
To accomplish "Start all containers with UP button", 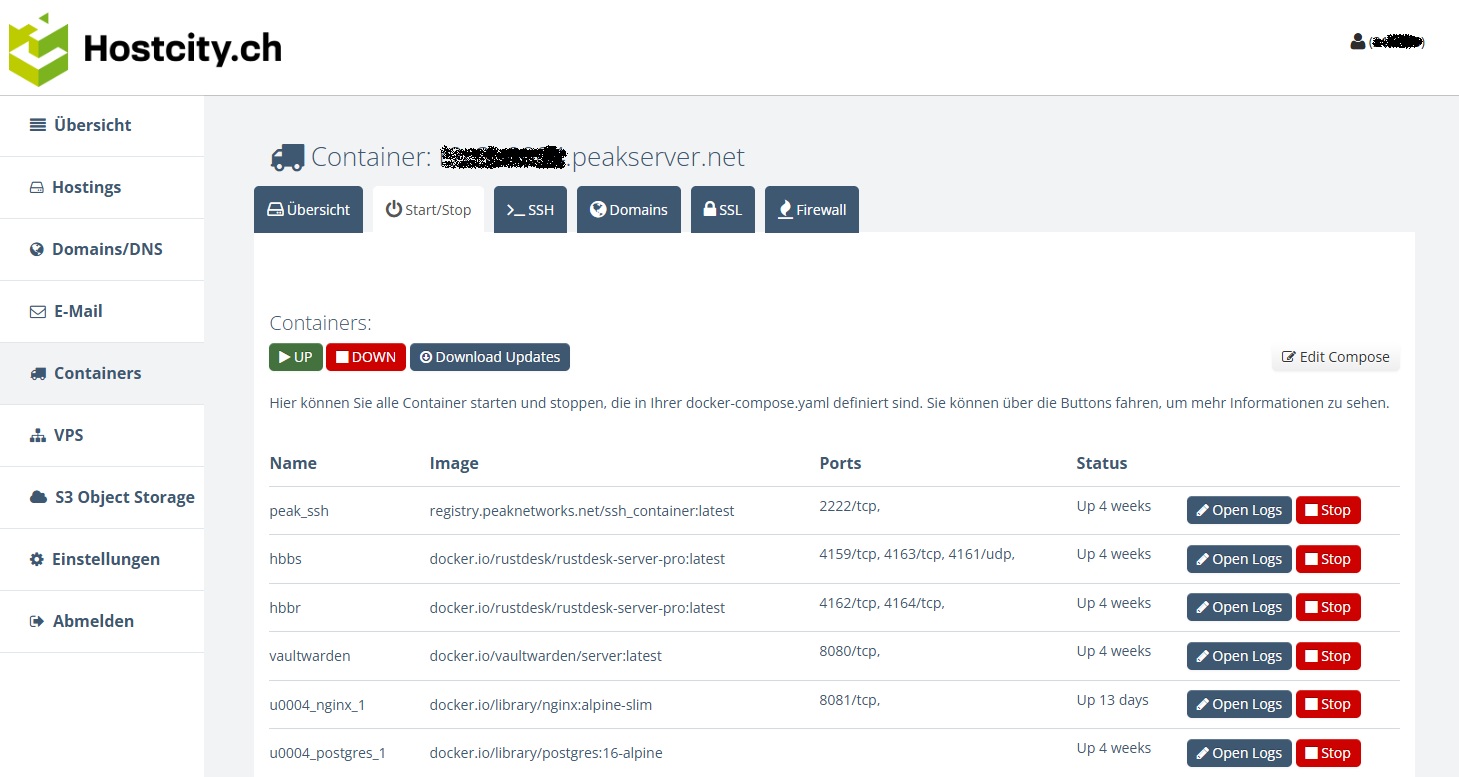I will [x=295, y=357].
